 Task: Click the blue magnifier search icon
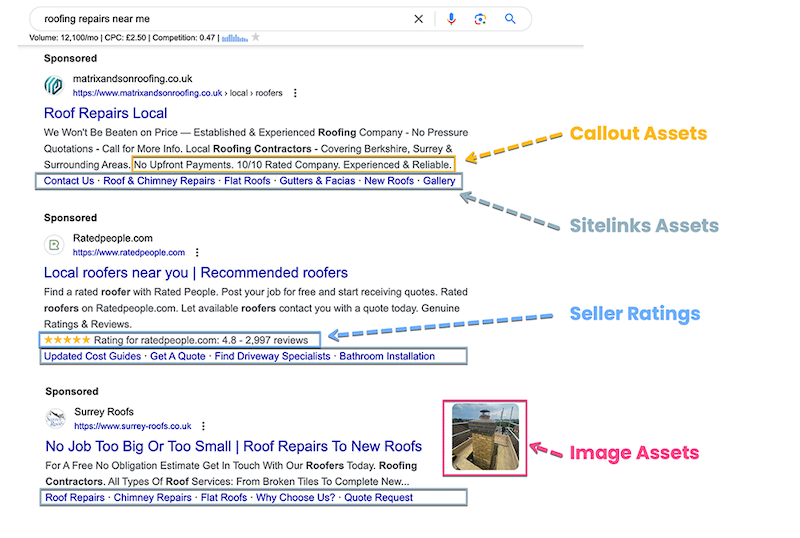(510, 19)
